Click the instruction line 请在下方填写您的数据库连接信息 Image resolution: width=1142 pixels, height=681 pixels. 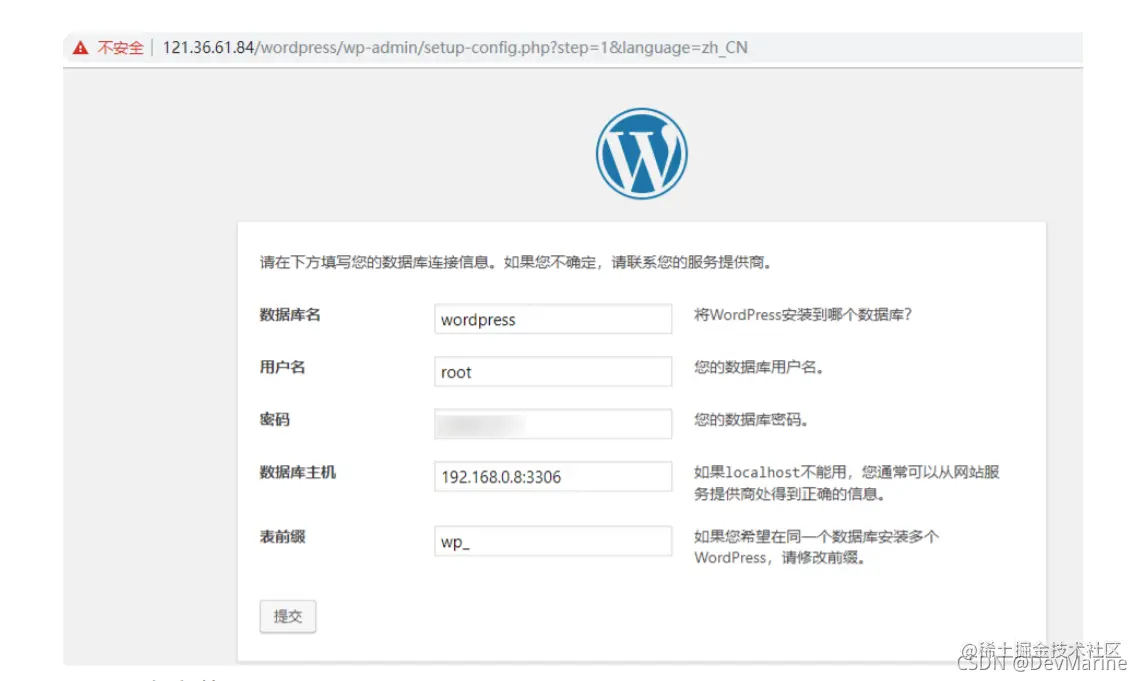(516, 262)
